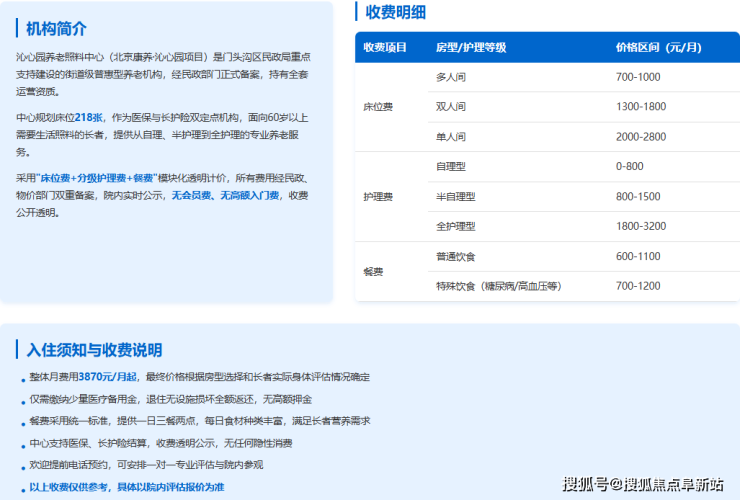Click the highlighted 218张 bed count
This screenshot has height=500, width=740.
(x=89, y=118)
